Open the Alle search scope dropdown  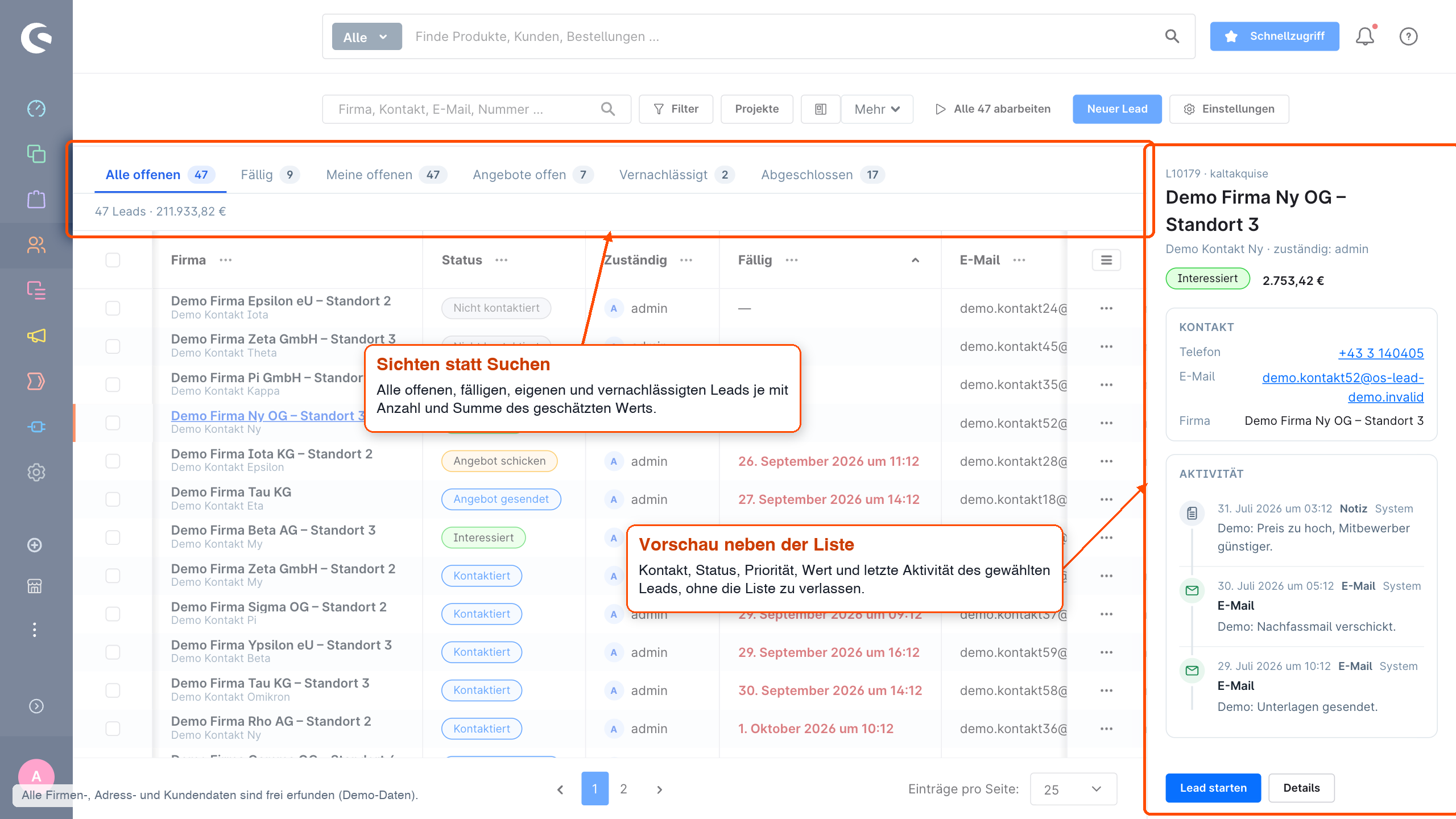click(366, 36)
